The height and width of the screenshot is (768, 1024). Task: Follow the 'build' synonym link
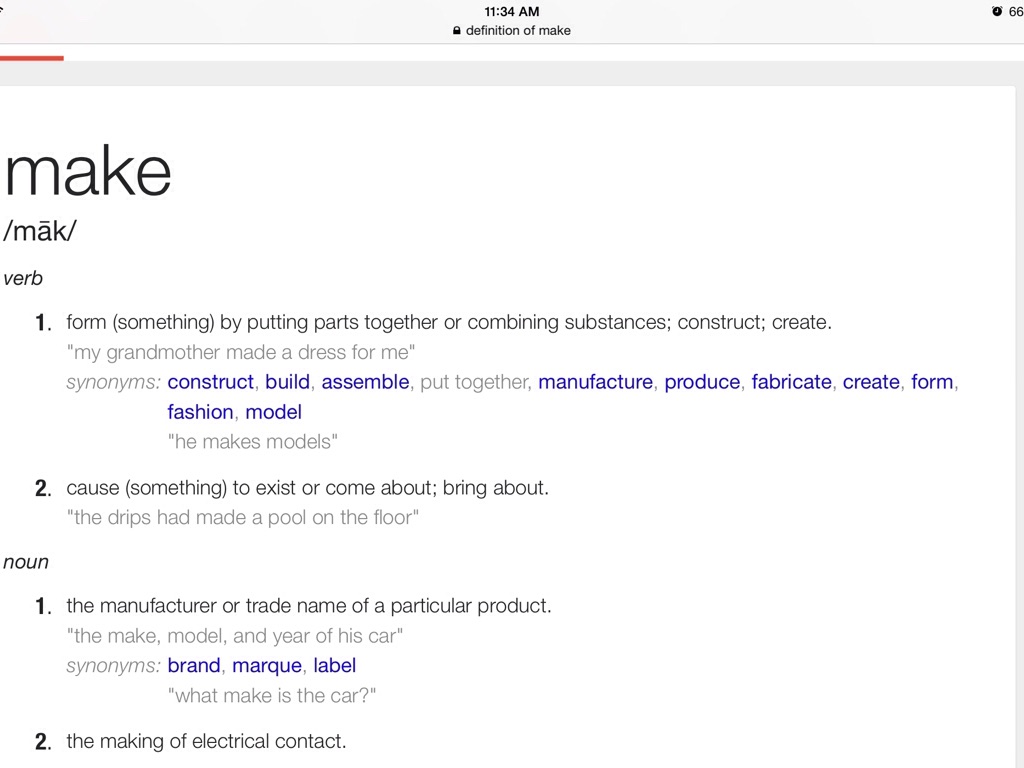click(288, 382)
